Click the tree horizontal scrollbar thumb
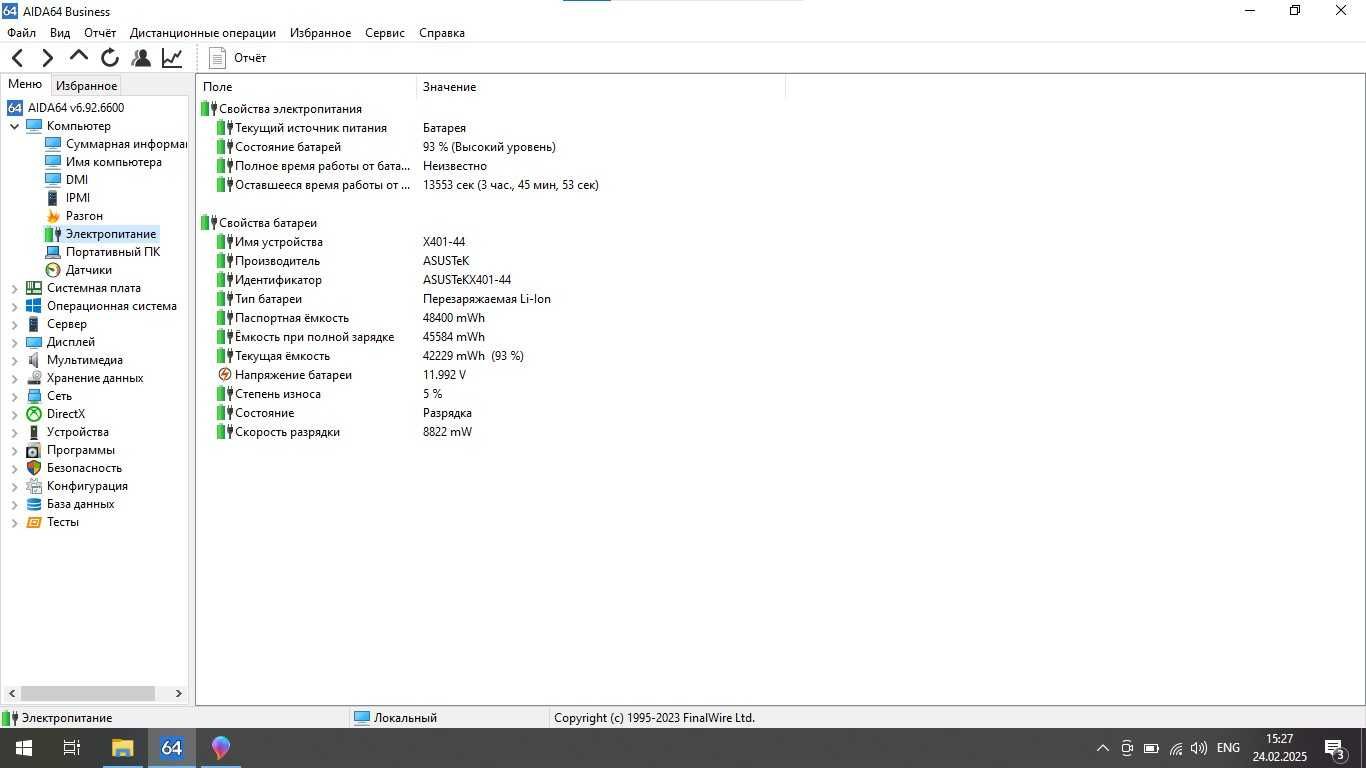 (88, 693)
